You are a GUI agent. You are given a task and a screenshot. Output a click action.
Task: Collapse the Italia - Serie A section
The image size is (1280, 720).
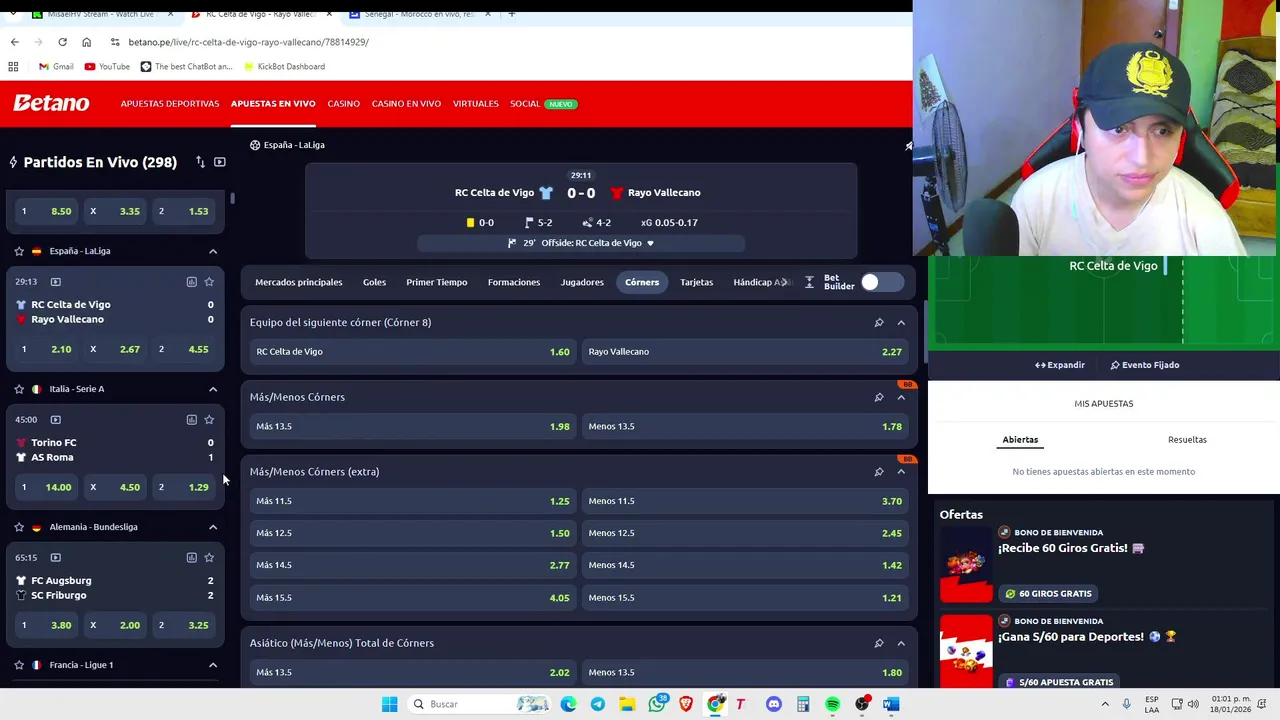pyautogui.click(x=213, y=389)
